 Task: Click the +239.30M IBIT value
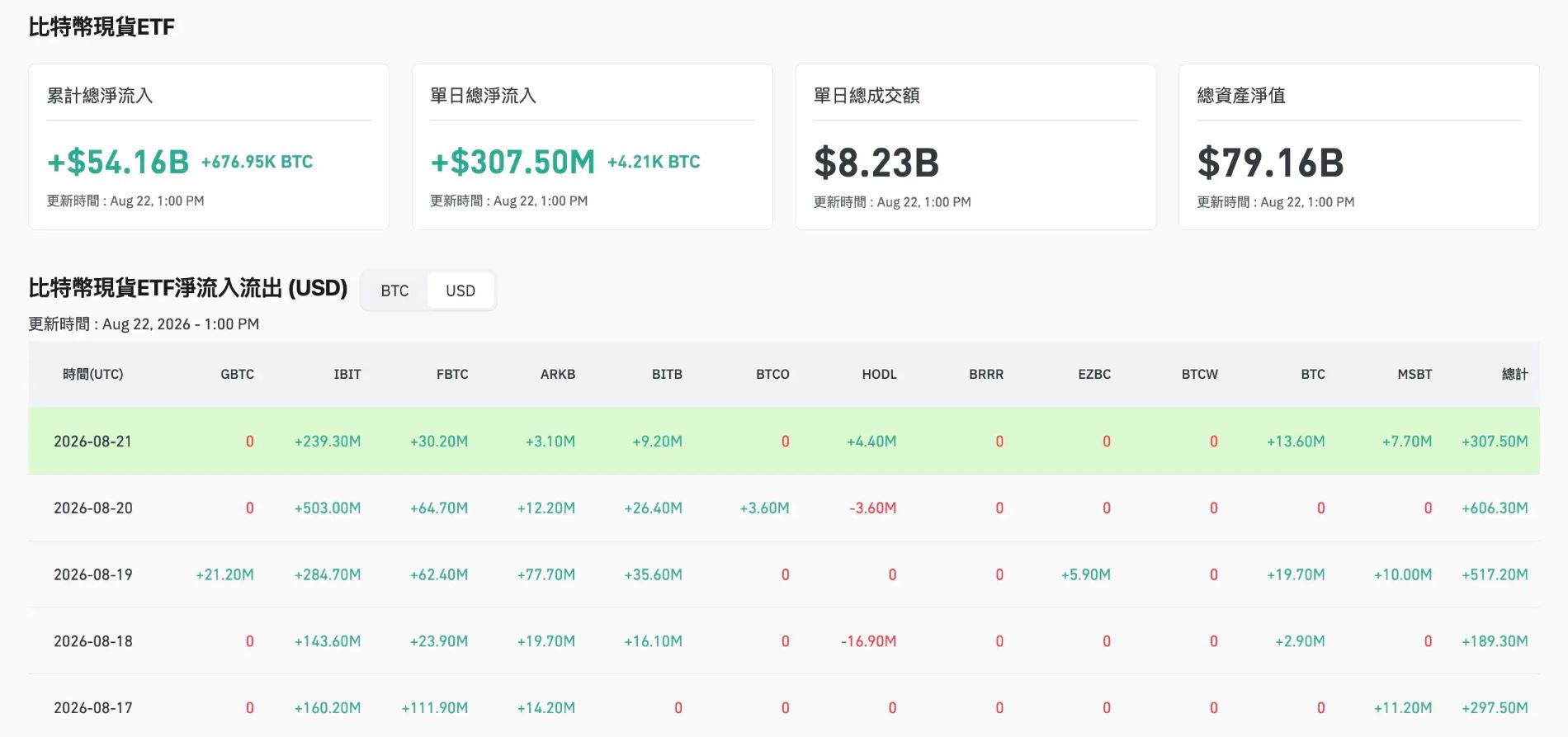click(328, 442)
